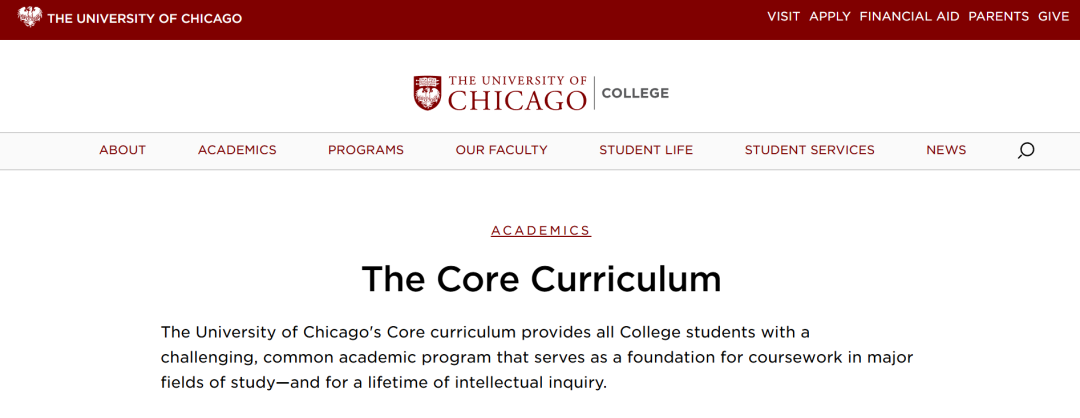Click the CHICAGO wordmark in header logo
1080x418 pixels.
pos(517,100)
